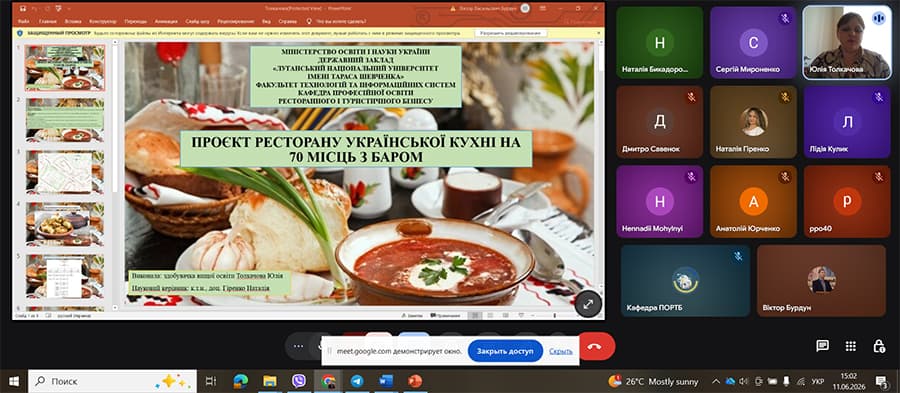900x393 pixels.
Task: Click the slide title ПРОЄКТ РЕСТОРАНУ УКРАЇНСЬКОЇ КУХНІ
Action: point(356,148)
